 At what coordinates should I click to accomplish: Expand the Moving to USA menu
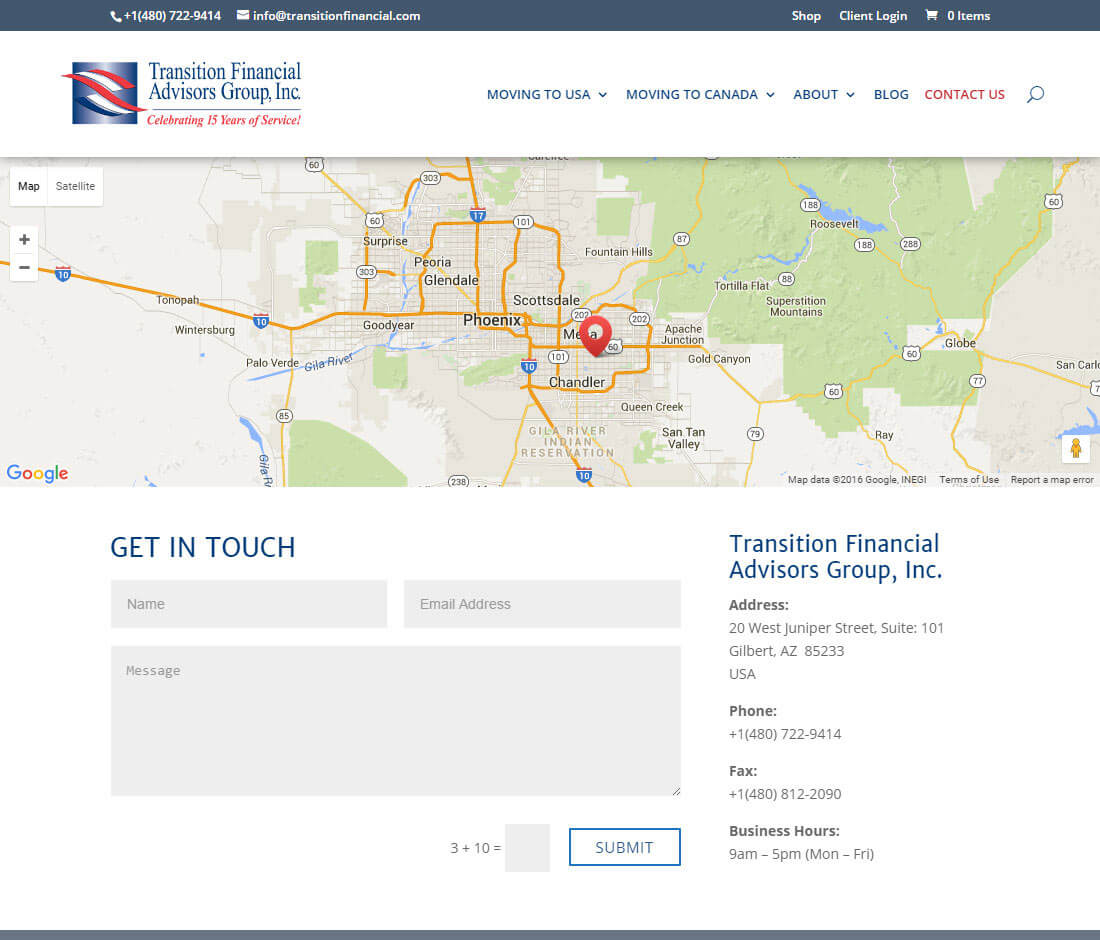point(547,94)
